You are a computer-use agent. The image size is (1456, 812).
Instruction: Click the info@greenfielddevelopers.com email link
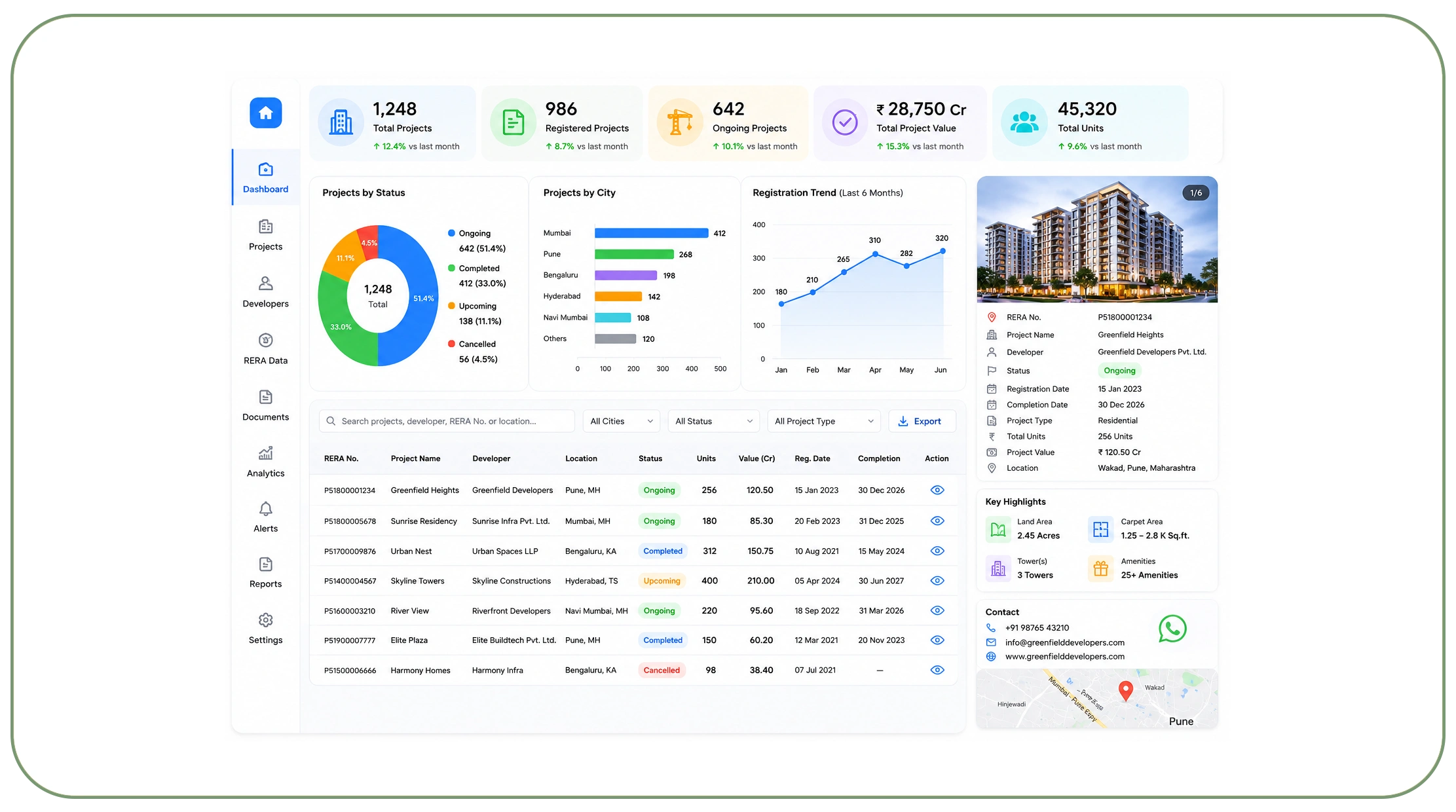1064,642
